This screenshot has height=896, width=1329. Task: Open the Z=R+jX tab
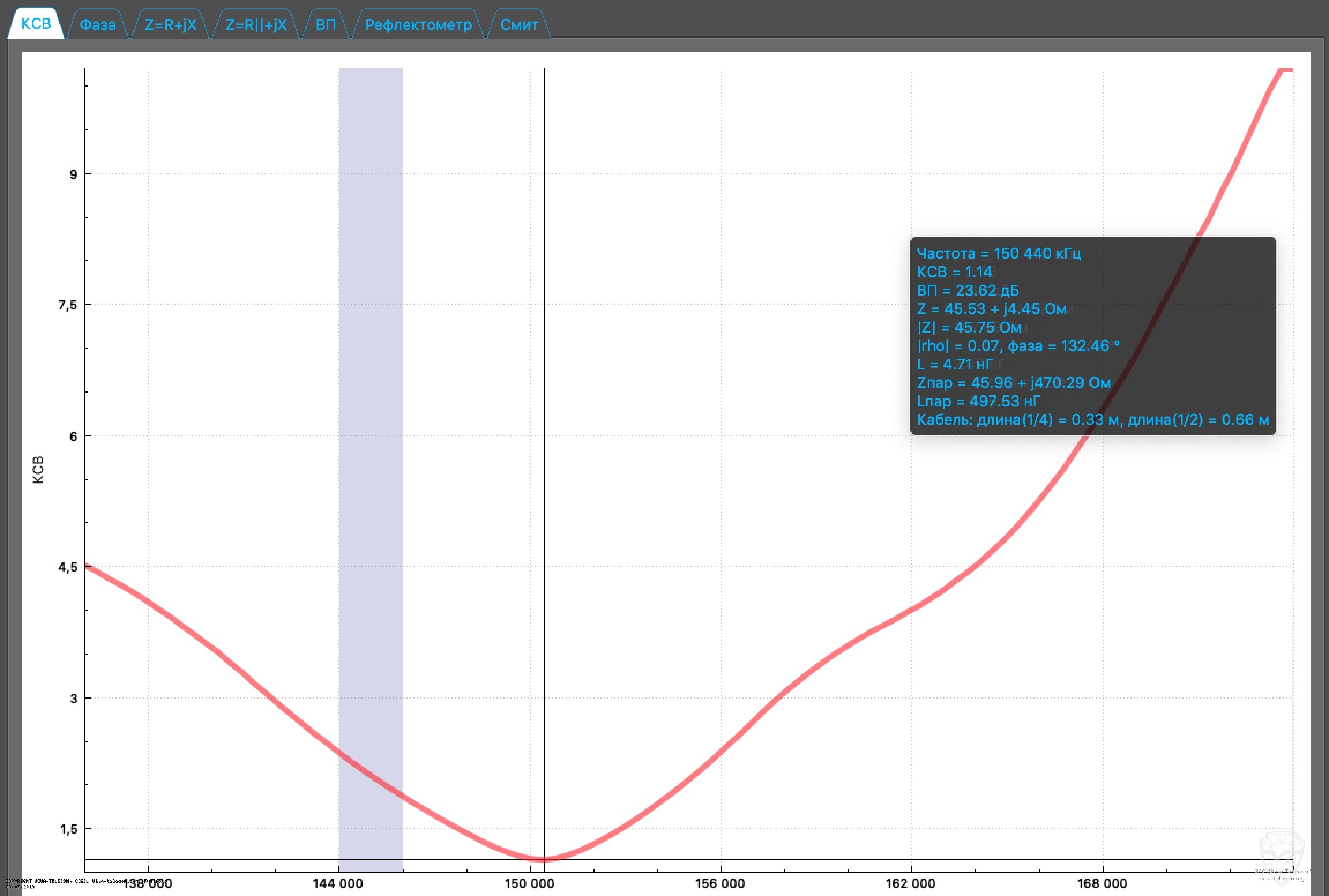[x=170, y=25]
